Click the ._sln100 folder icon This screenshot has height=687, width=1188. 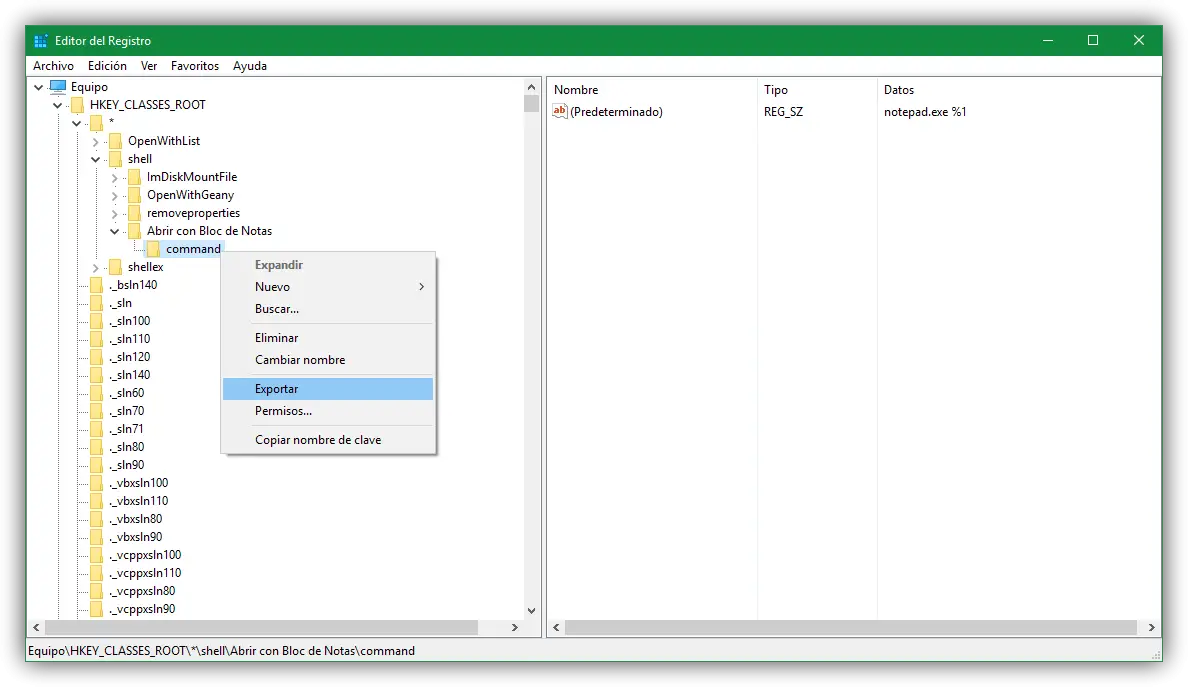[96, 321]
